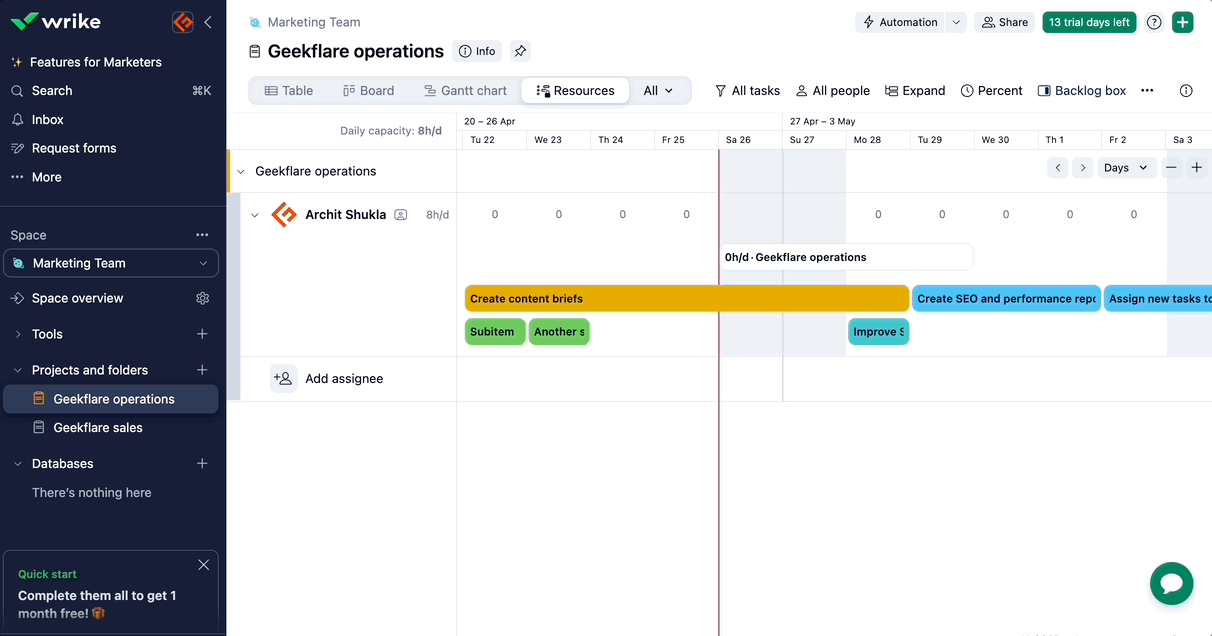This screenshot has width=1212, height=636.
Task: Select the Resources tab
Action: (575, 91)
